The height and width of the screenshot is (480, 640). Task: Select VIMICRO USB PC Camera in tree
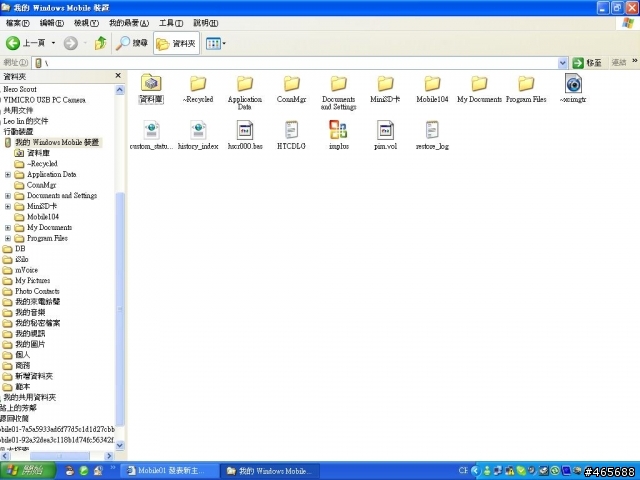[x=44, y=100]
